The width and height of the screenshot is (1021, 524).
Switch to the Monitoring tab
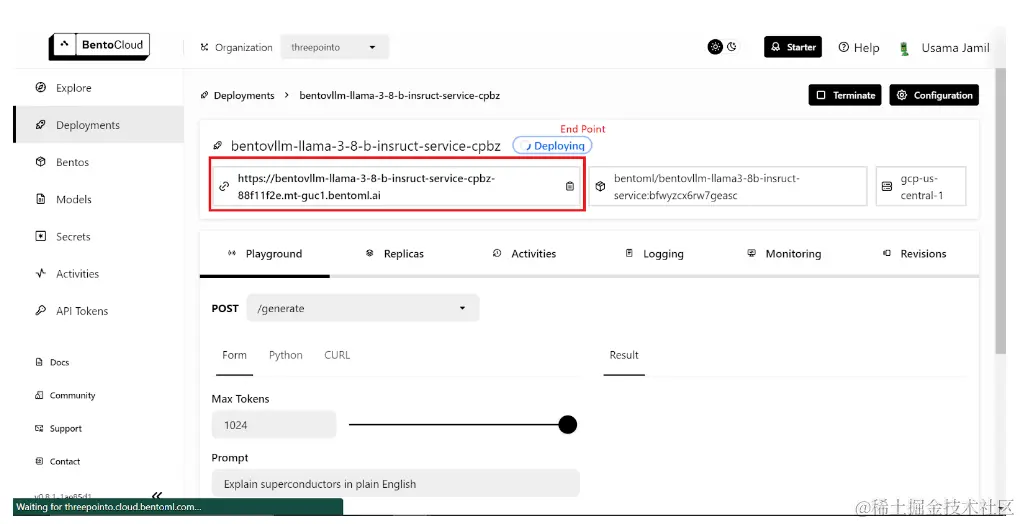pyautogui.click(x=784, y=254)
